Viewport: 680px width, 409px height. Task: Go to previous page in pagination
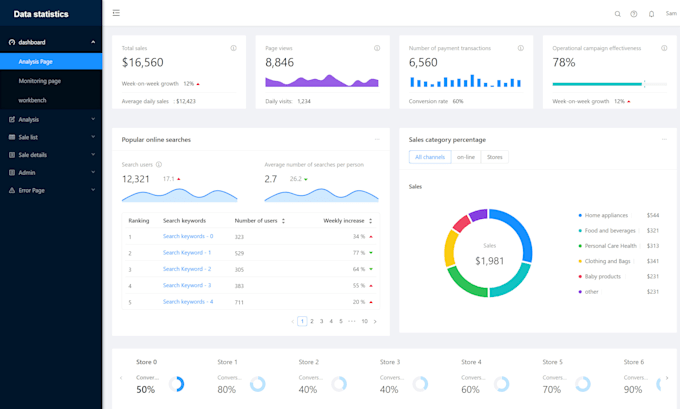(293, 321)
